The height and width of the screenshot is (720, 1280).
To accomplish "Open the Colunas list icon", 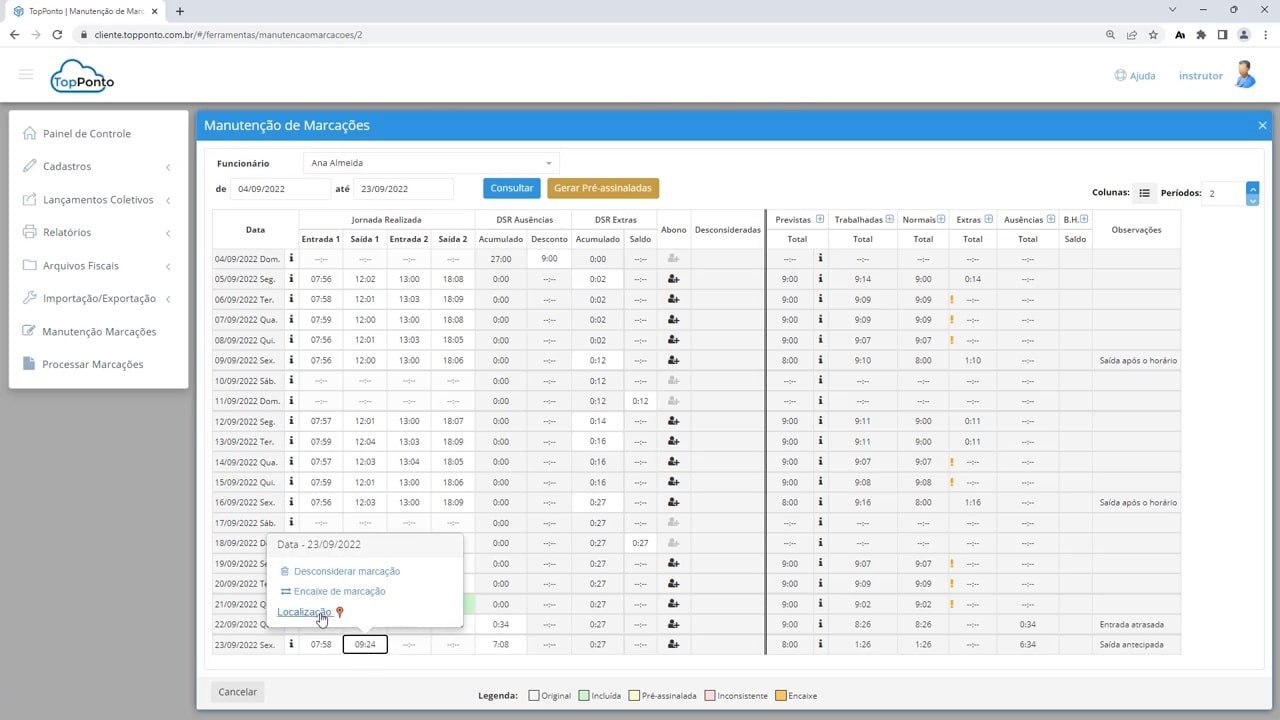I will 1145,193.
